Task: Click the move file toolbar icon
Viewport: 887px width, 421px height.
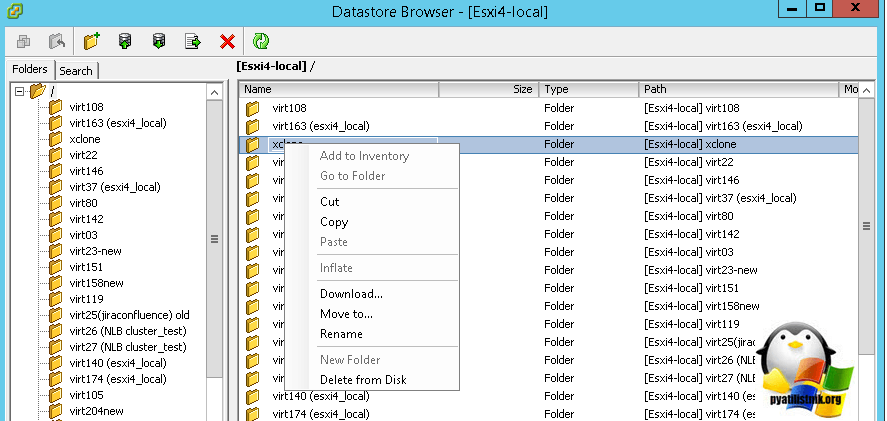Action: [x=193, y=41]
